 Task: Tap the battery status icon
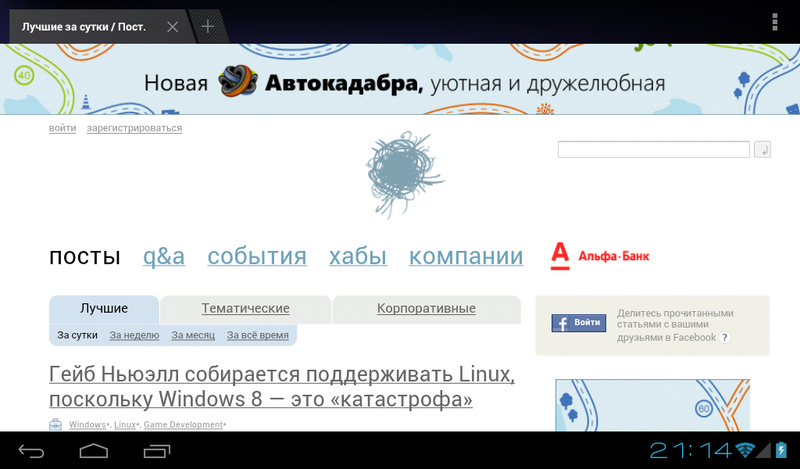[781, 450]
